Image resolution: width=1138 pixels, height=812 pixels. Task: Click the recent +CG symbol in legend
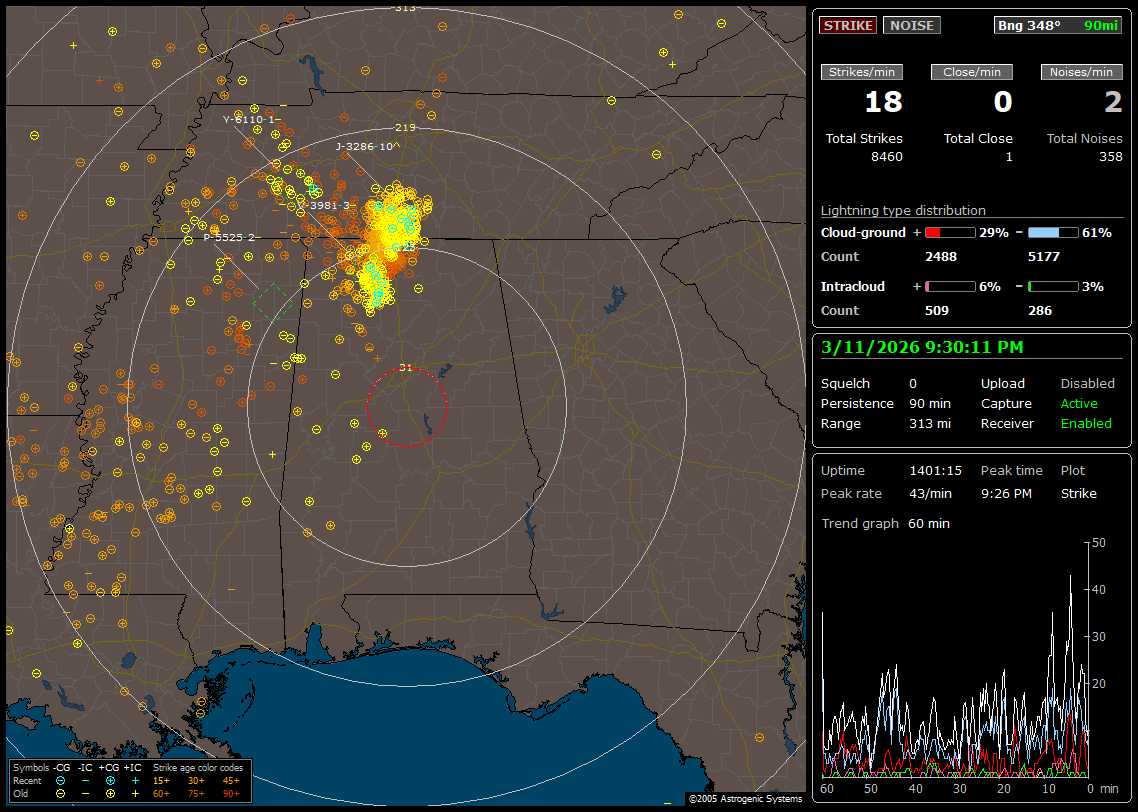point(110,780)
